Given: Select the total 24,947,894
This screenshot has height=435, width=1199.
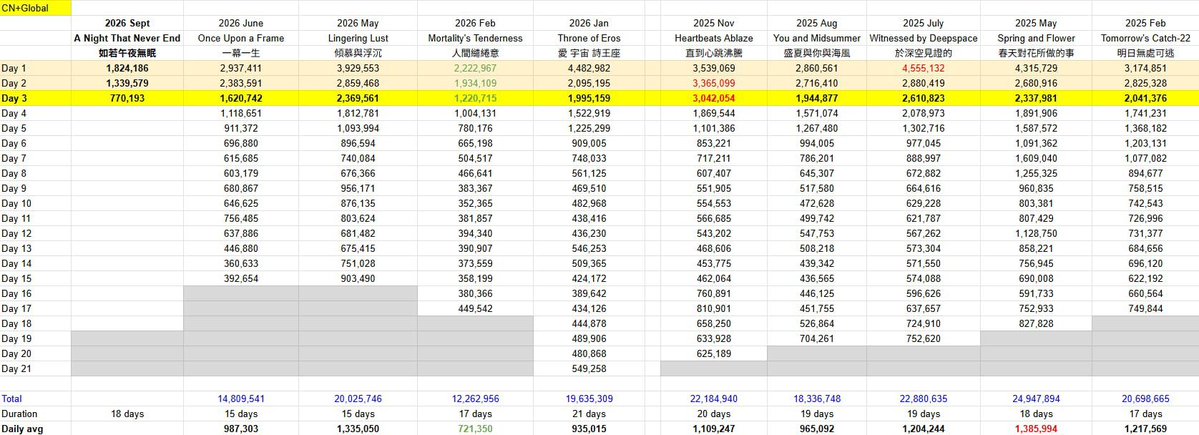Looking at the screenshot, I should (1036, 399).
